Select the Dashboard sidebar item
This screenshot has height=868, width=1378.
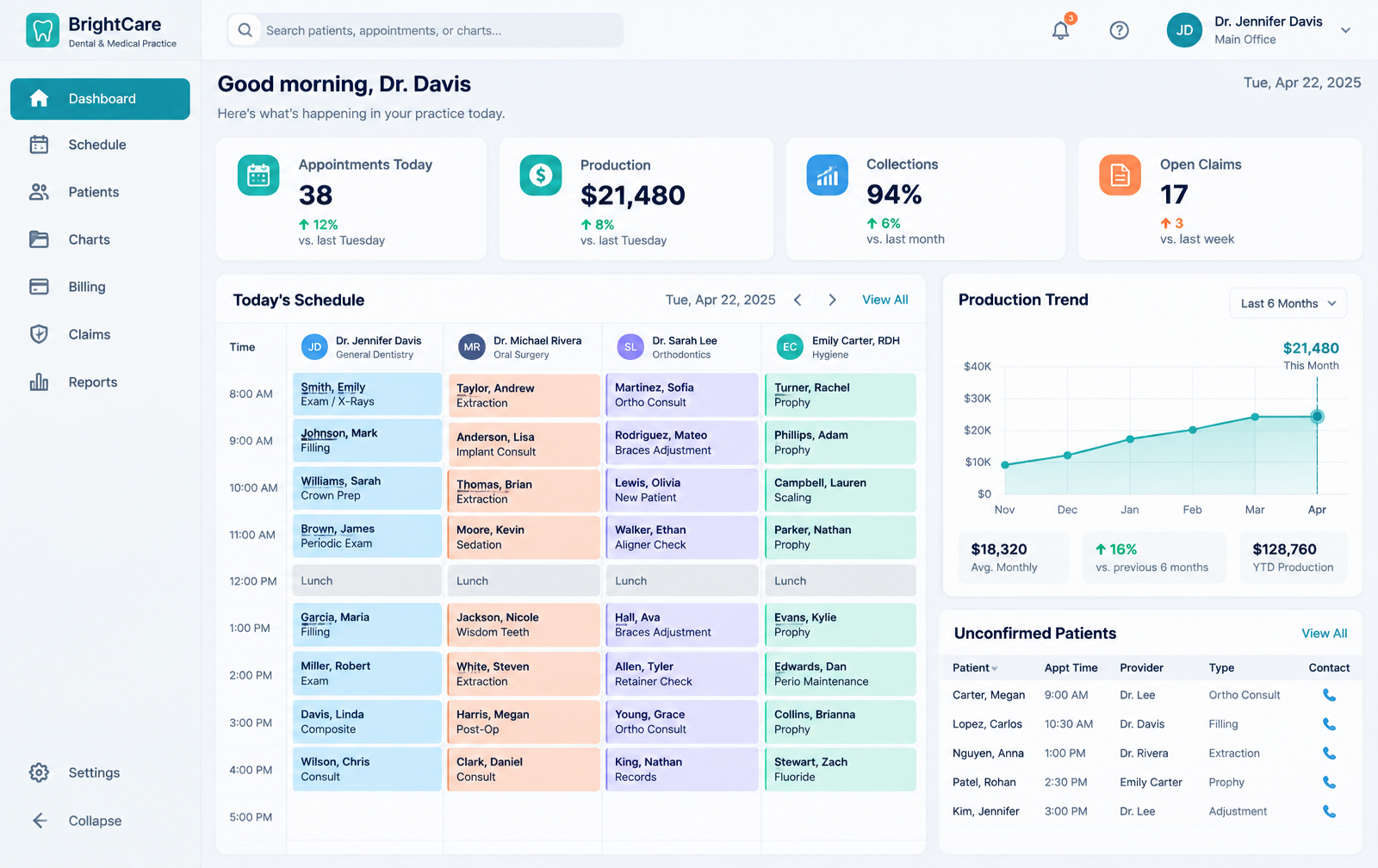100,99
